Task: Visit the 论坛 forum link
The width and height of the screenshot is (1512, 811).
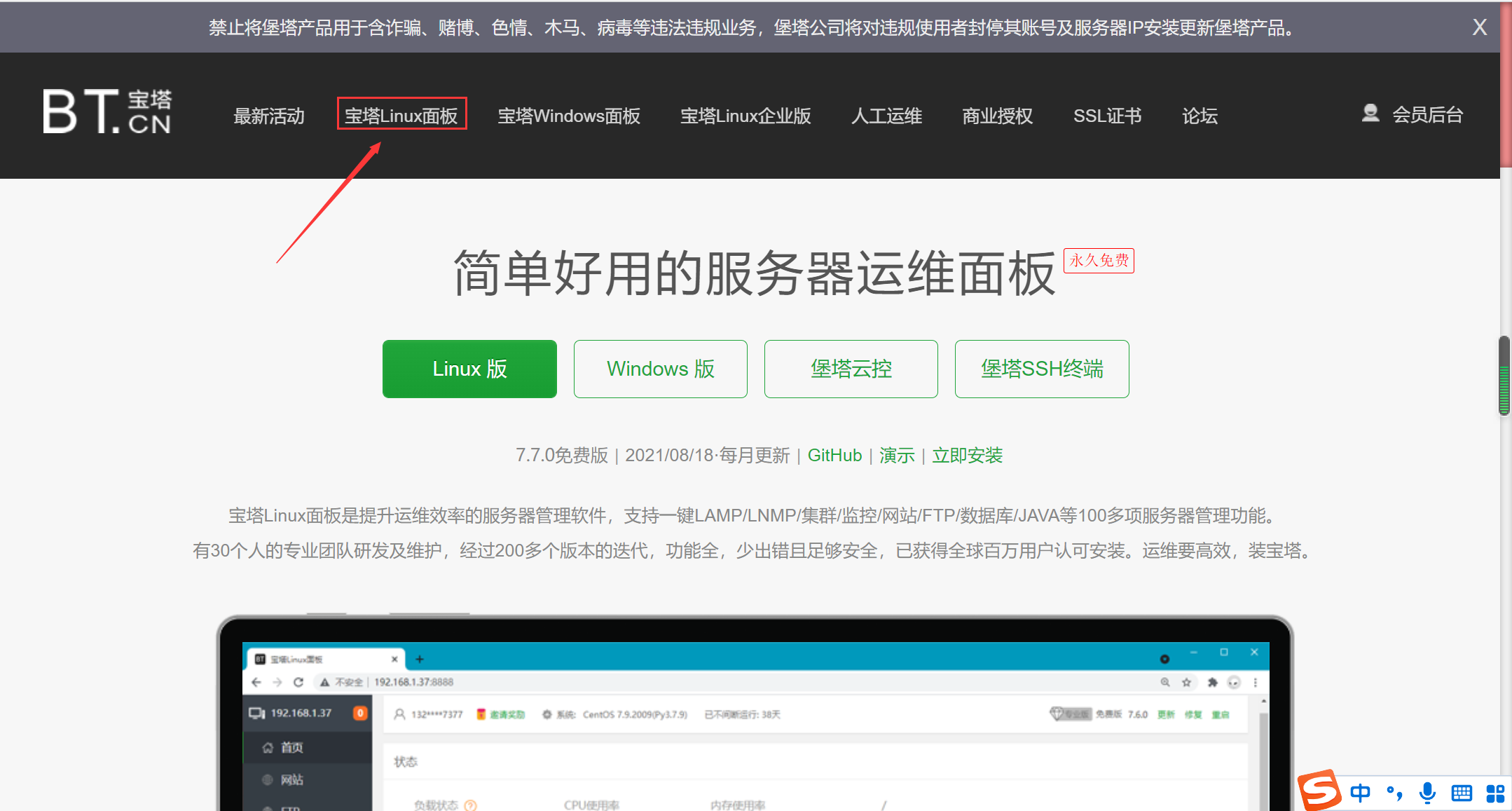Action: pos(1200,116)
